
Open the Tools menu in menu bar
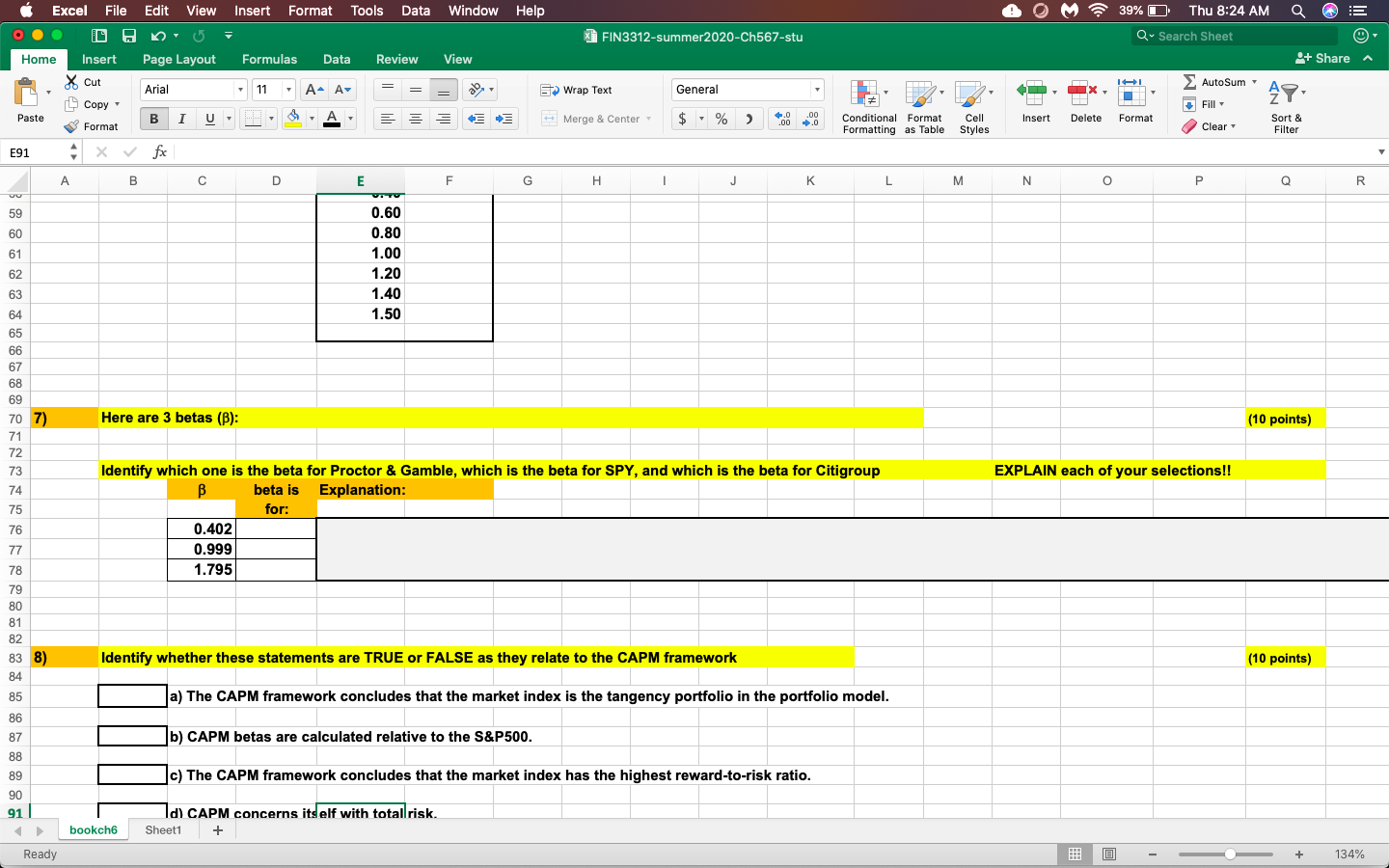click(x=367, y=11)
